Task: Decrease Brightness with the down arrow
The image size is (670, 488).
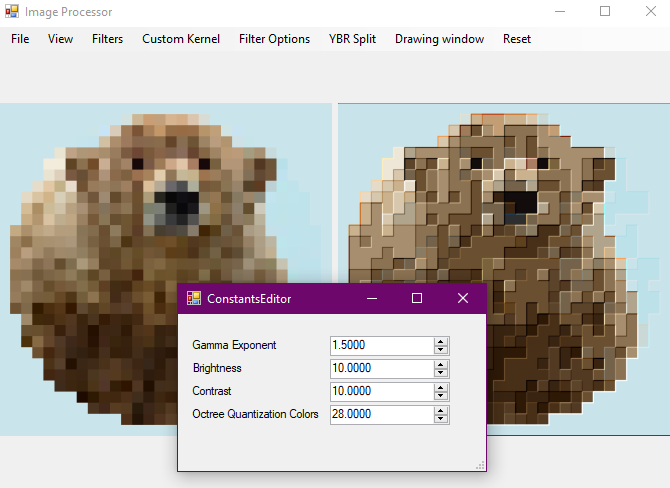Action: click(x=441, y=373)
